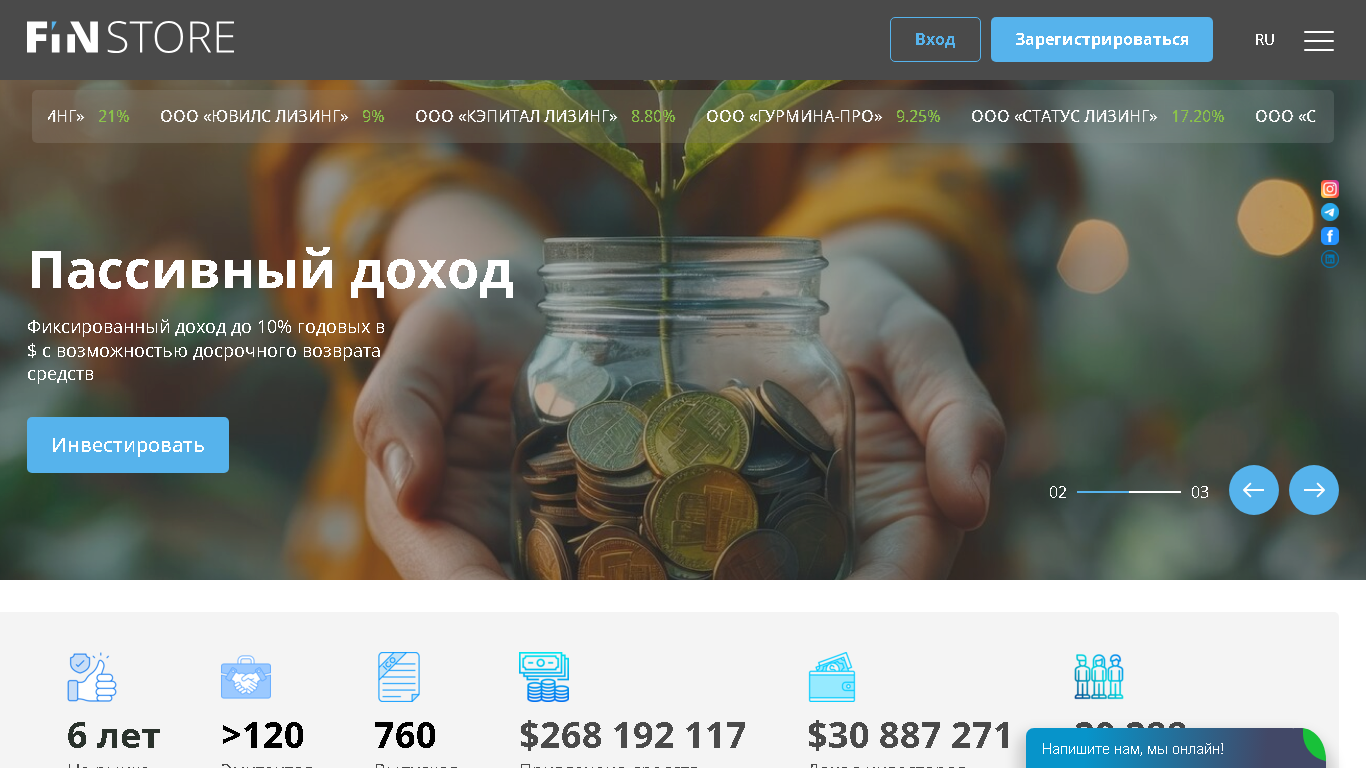The height and width of the screenshot is (768, 1366).
Task: Click the money stack icon above $268 192 117
Action: 544,677
